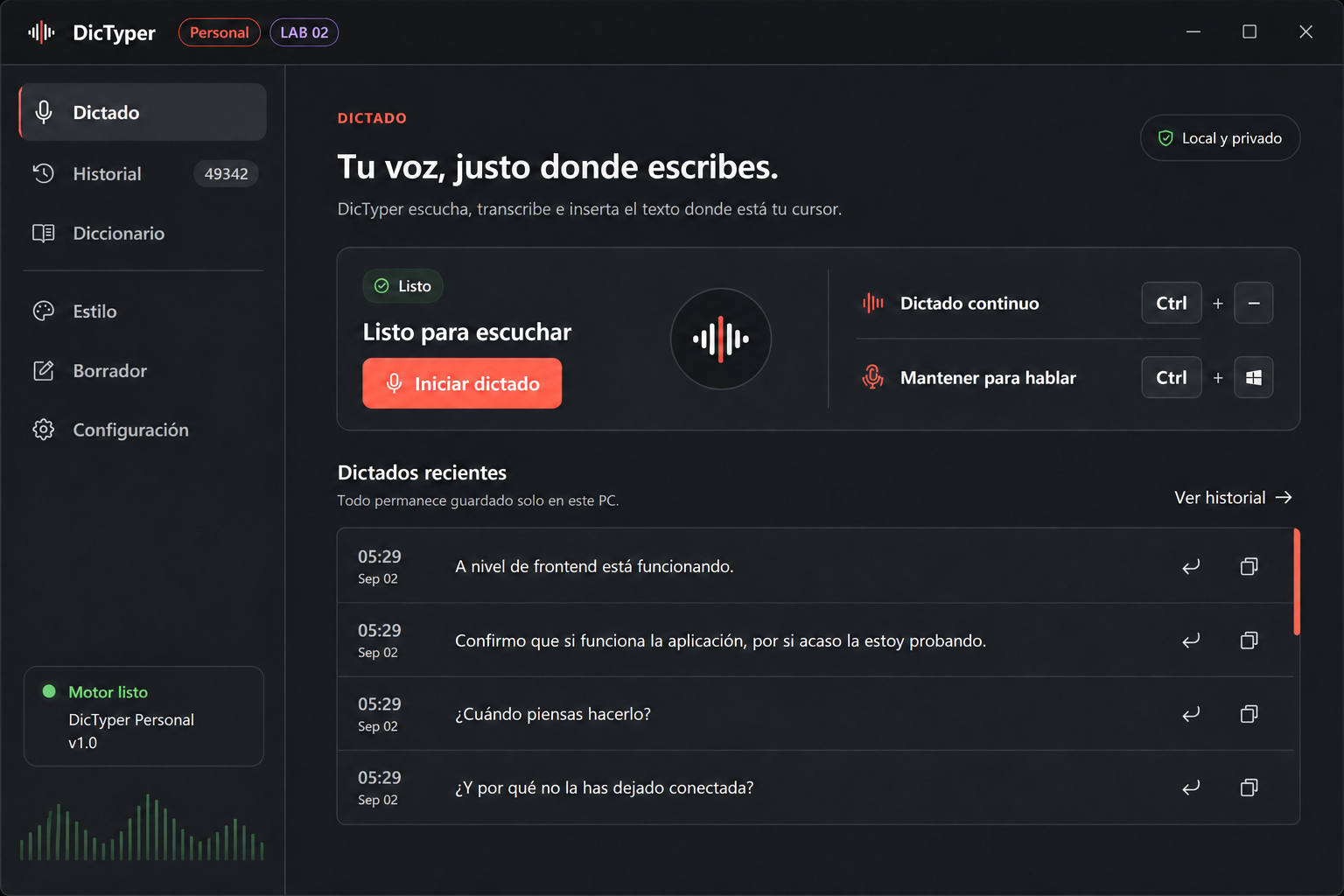Screen dimensions: 1344x896
Task: Click the Local y privado badge
Action: (1220, 138)
